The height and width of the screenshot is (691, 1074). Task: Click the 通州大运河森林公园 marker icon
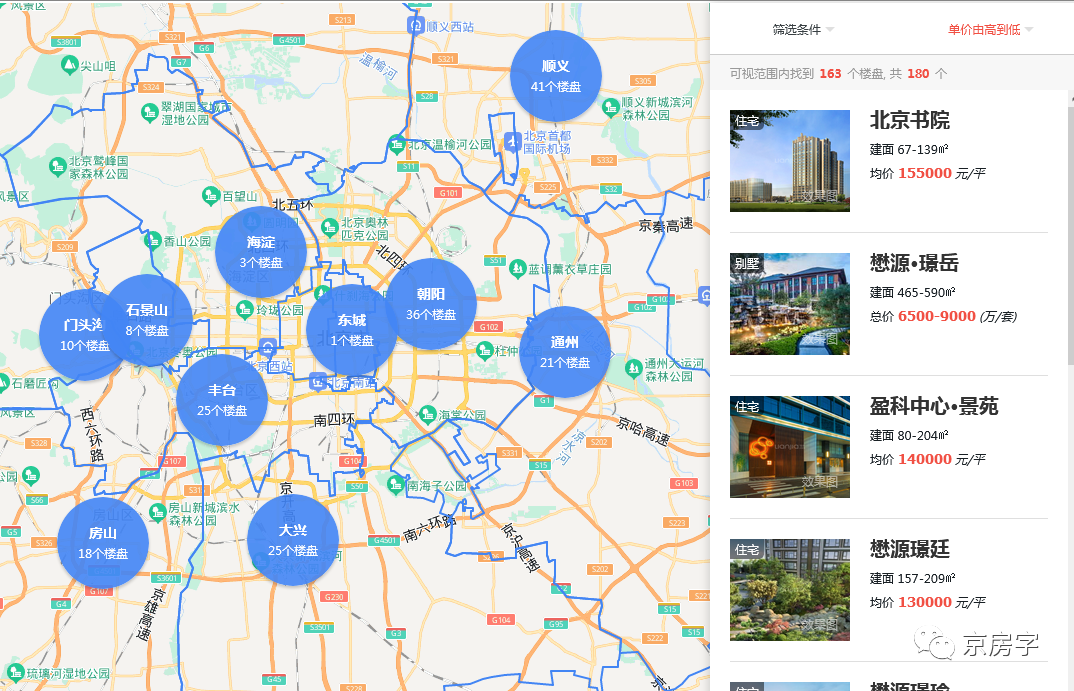(634, 368)
